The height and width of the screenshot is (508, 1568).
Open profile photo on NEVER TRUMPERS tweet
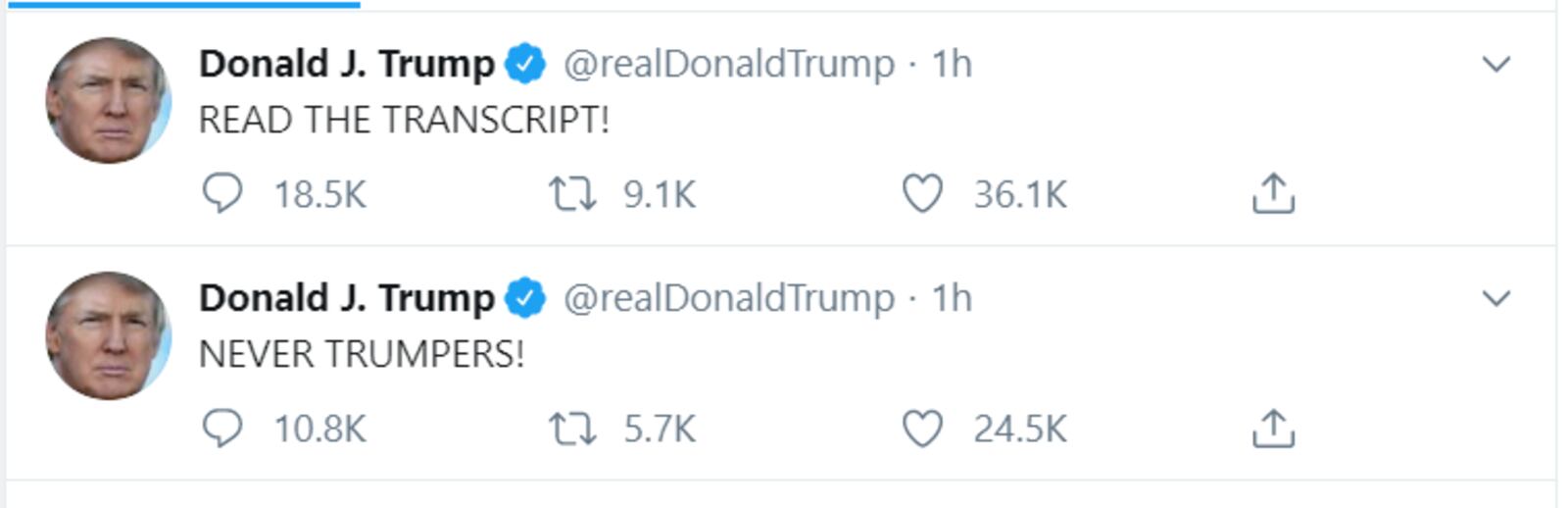(x=108, y=335)
